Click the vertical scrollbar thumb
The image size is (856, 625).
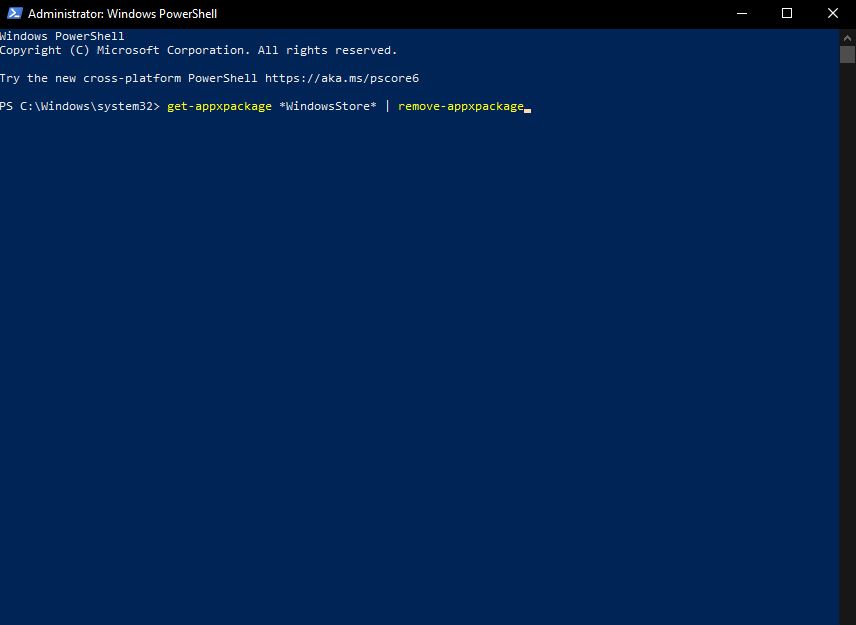coord(847,54)
